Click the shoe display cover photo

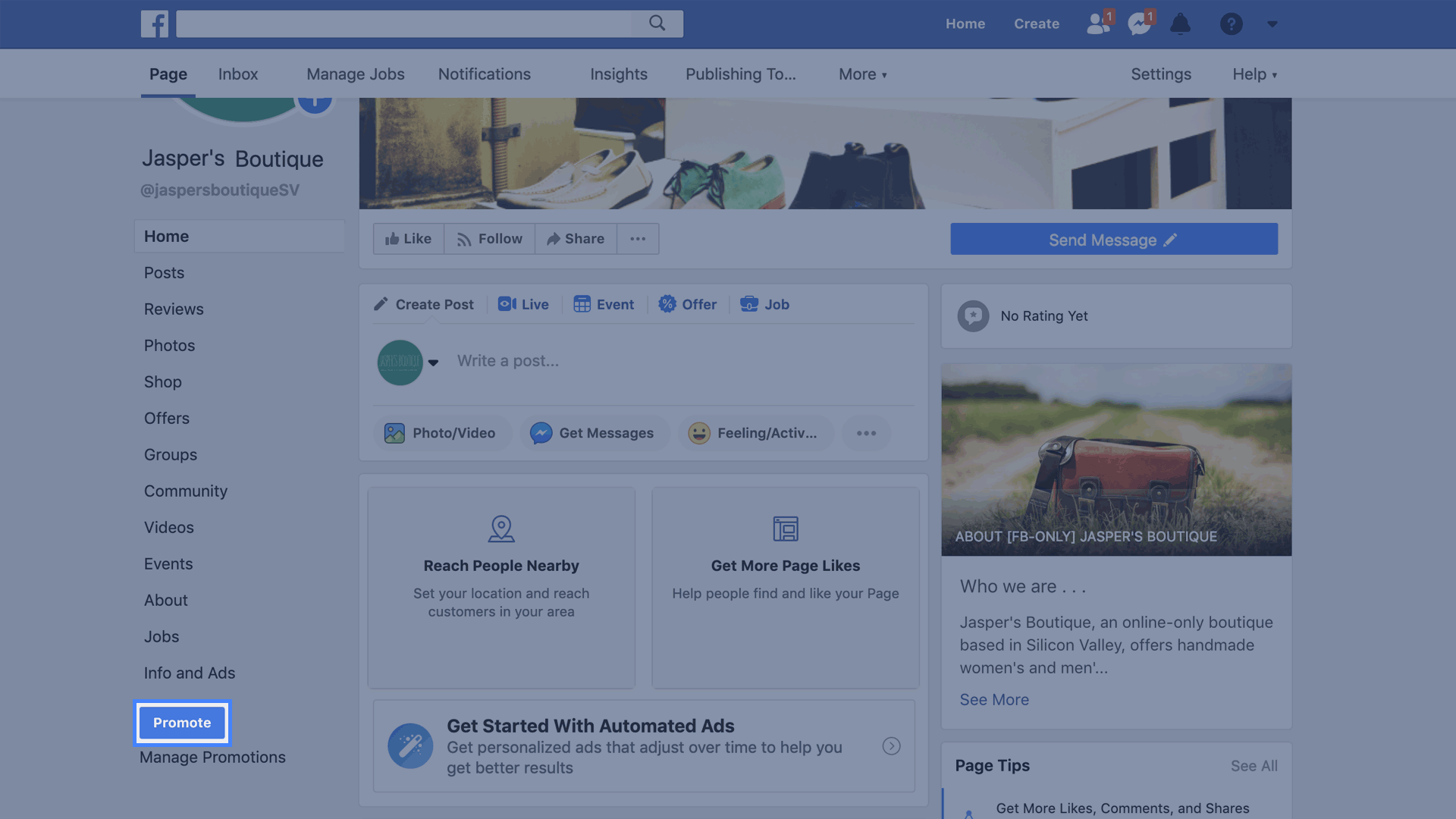pos(825,153)
